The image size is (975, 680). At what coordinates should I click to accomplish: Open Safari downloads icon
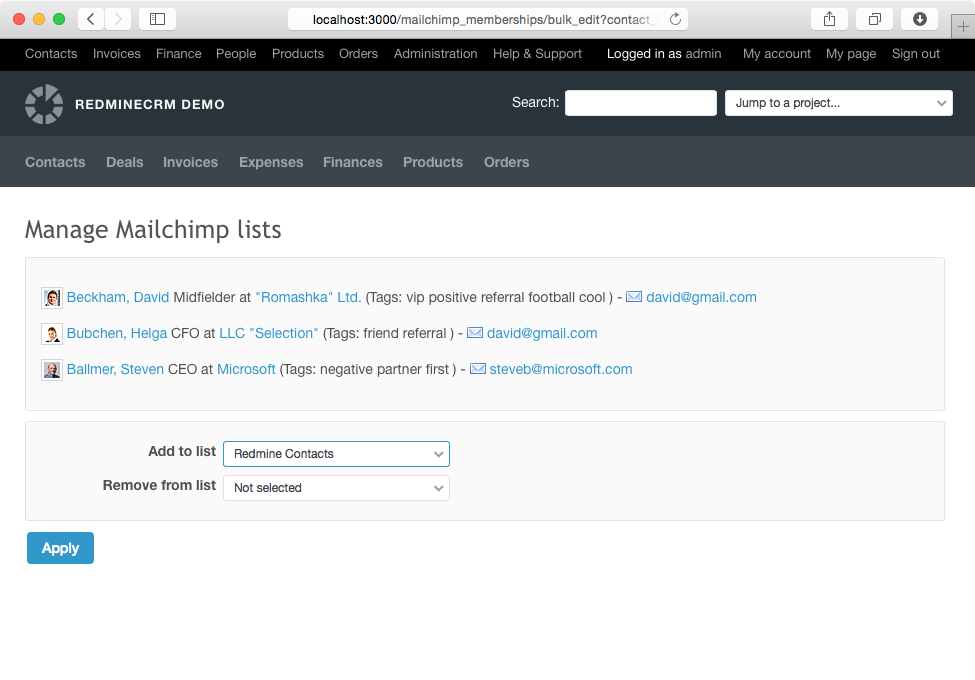919,19
